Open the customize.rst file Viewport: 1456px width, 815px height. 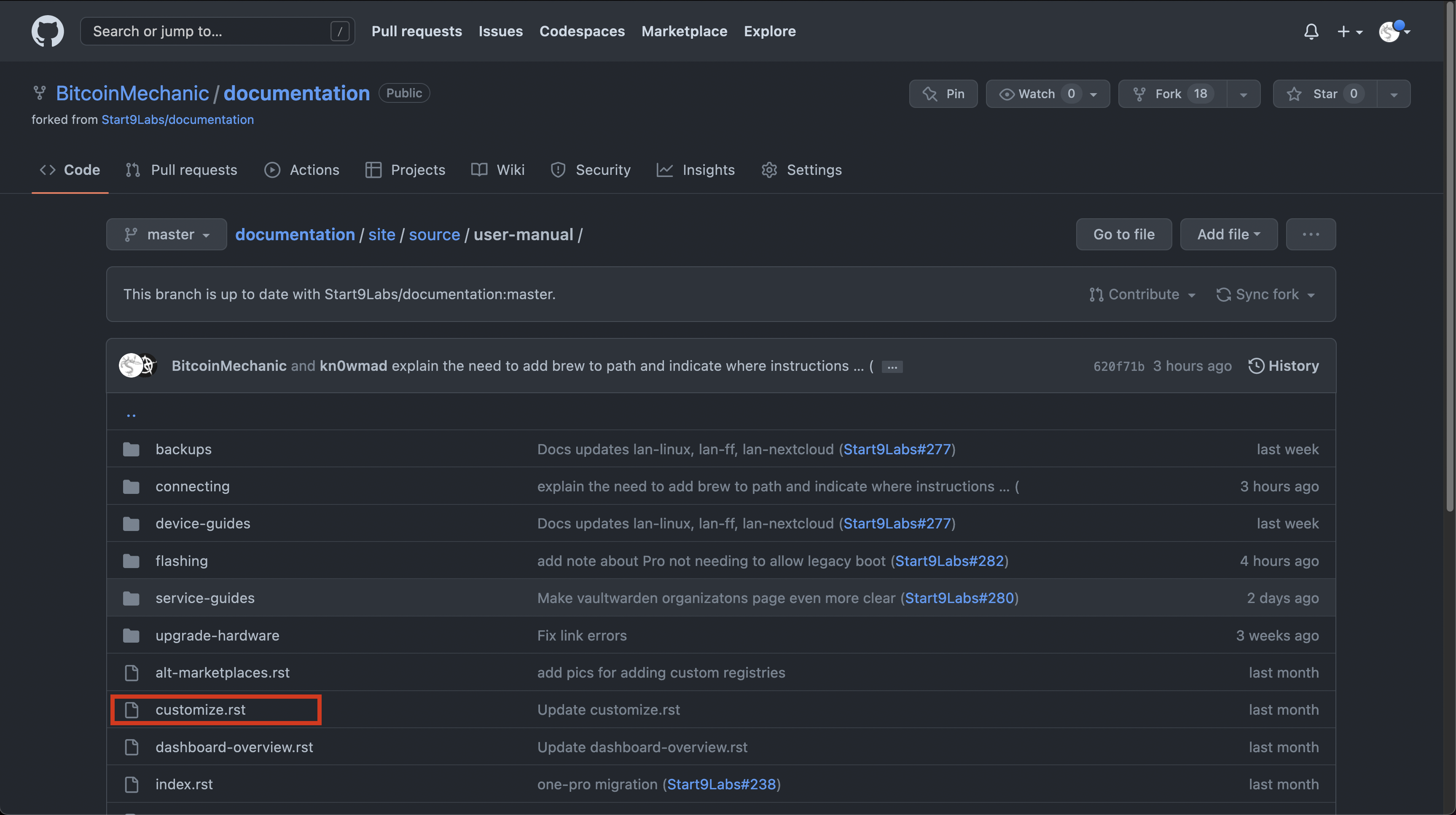201,710
